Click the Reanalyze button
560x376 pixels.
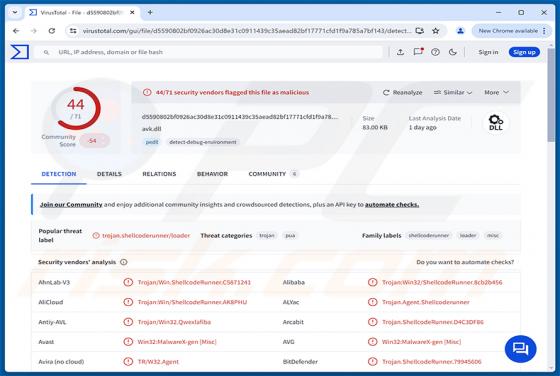click(x=402, y=92)
